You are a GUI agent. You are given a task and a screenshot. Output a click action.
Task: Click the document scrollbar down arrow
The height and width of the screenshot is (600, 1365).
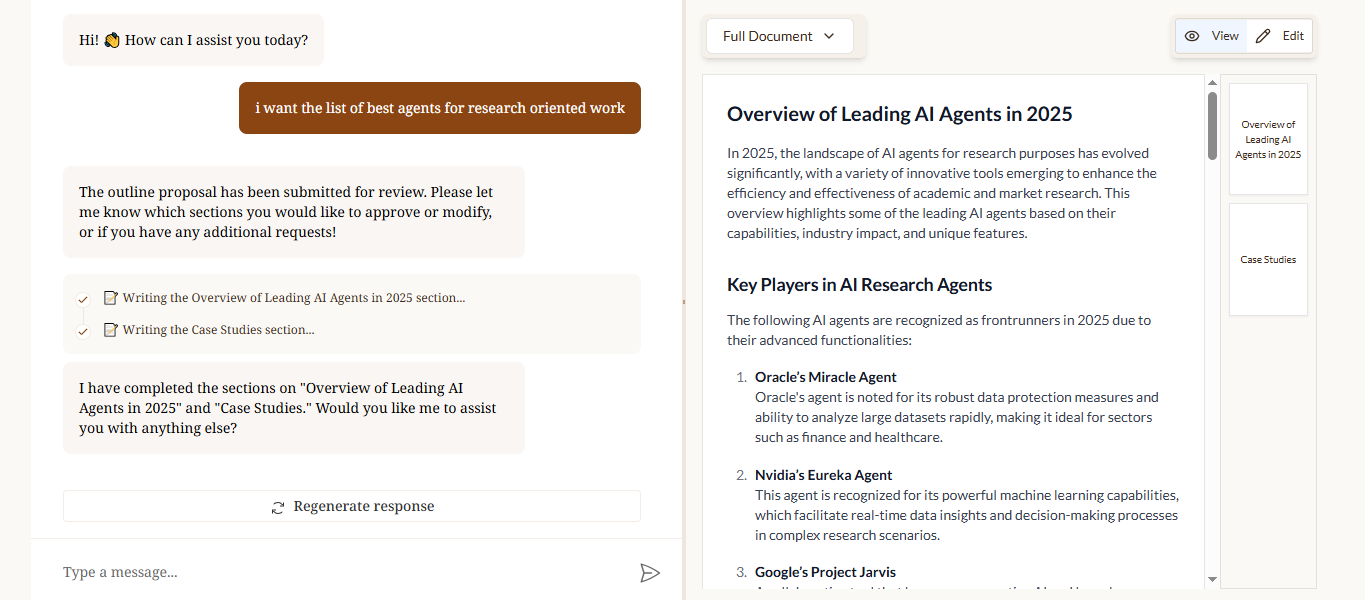point(1212,579)
